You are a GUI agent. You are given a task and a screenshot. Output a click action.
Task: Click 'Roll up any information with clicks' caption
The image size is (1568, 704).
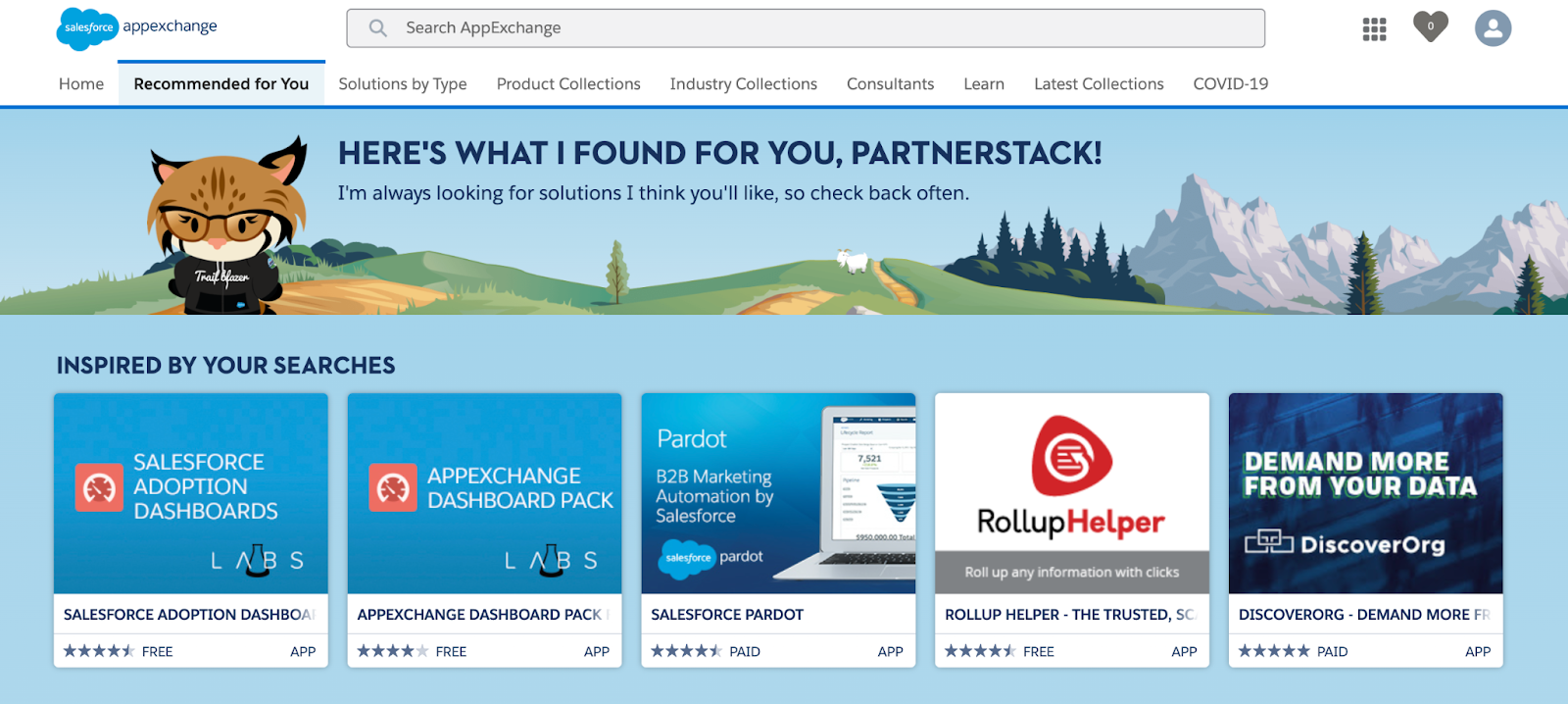[1072, 572]
